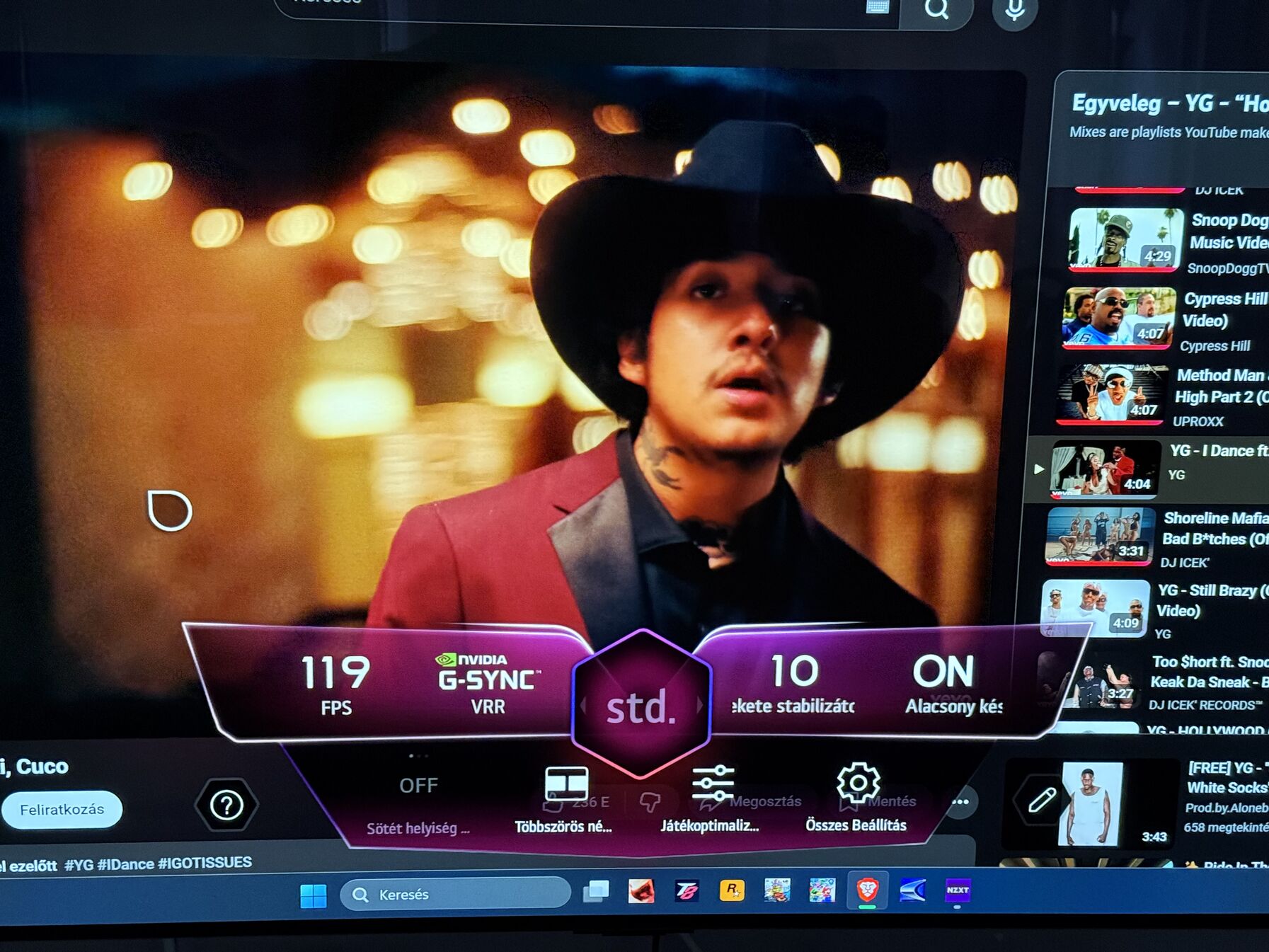The width and height of the screenshot is (1269, 952).
Task: Open Összes Beállítás gear settings
Action: (x=856, y=798)
